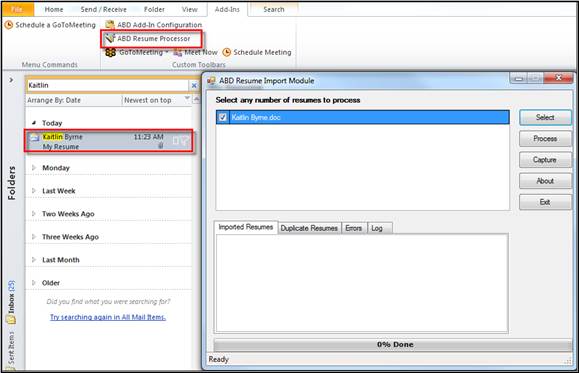579x373 pixels.
Task: Click the GoToMeeting flower icon
Action: (x=110, y=52)
